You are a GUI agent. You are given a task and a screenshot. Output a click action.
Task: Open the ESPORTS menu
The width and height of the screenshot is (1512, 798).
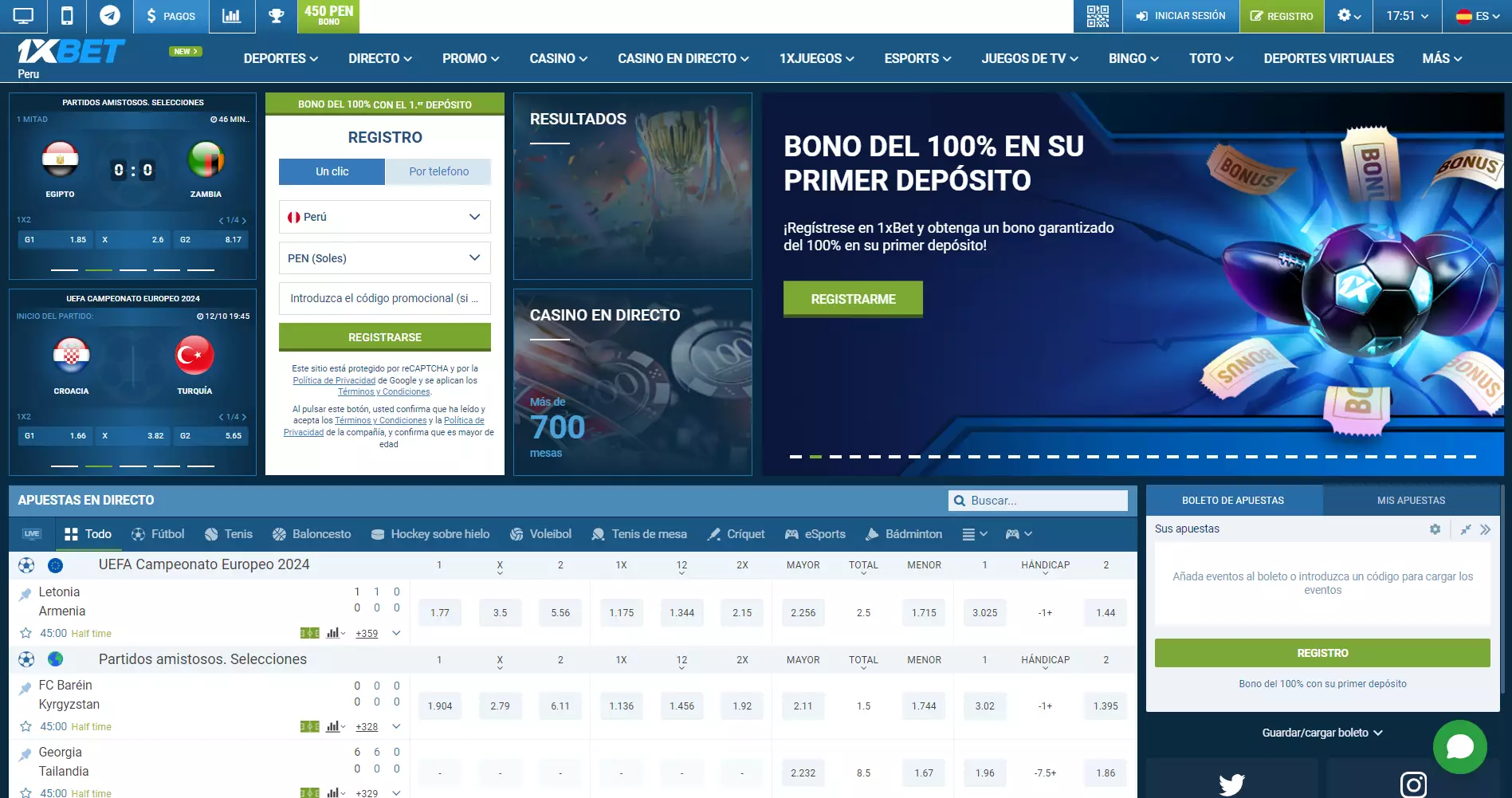[x=917, y=58]
